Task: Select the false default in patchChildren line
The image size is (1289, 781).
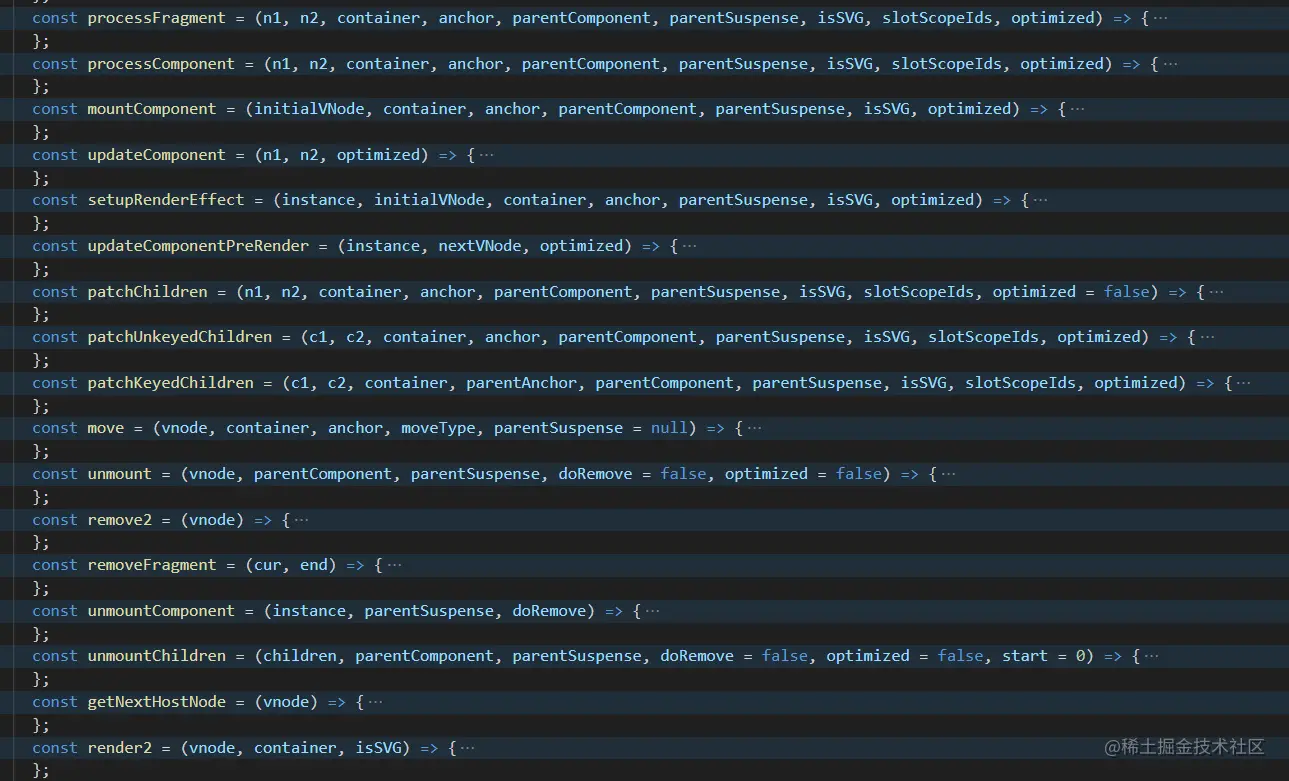Action: [x=1127, y=292]
